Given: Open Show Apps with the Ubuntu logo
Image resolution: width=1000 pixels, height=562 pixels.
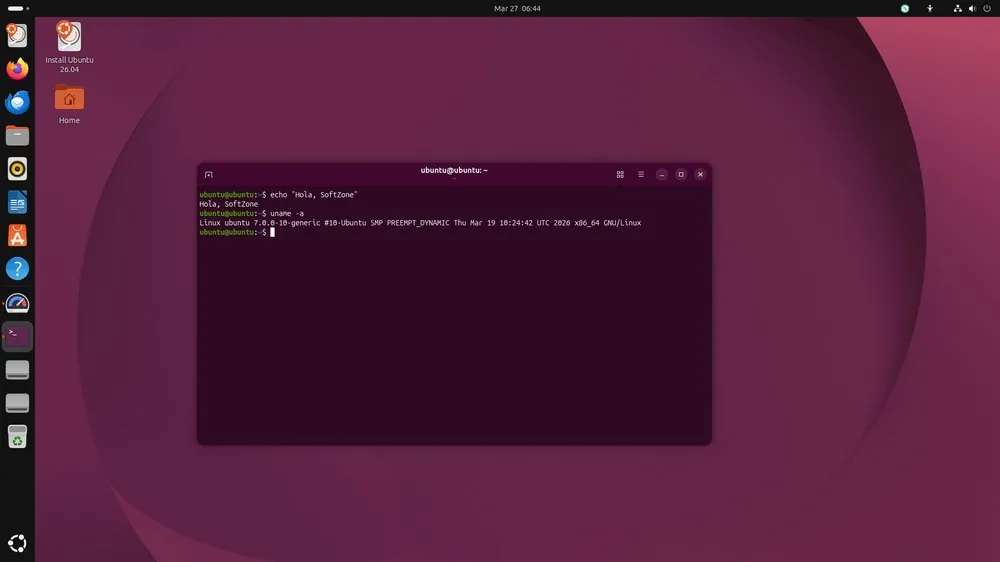Looking at the screenshot, I should [x=17, y=544].
